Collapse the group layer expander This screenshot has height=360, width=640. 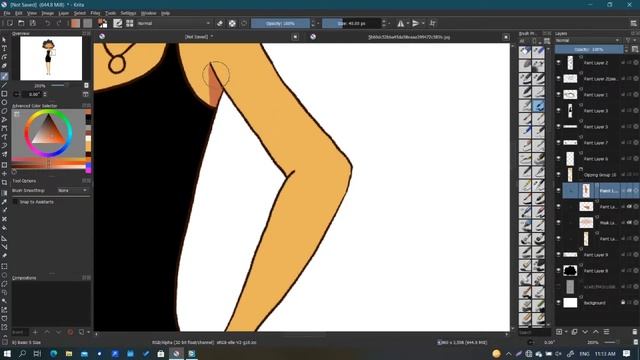580,169
